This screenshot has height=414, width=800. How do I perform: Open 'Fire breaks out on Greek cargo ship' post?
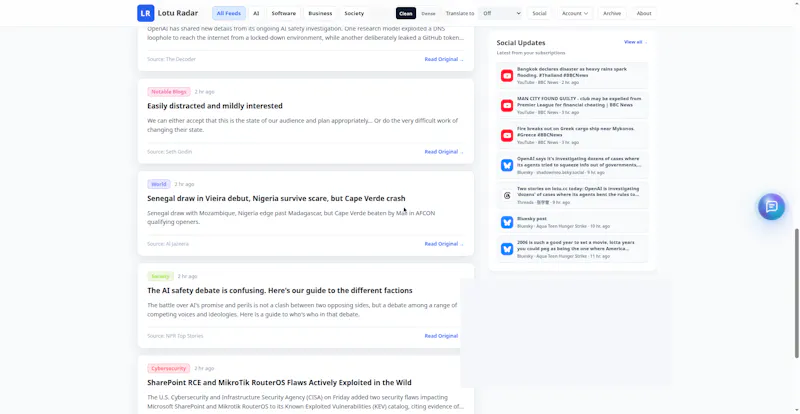[x=576, y=132]
